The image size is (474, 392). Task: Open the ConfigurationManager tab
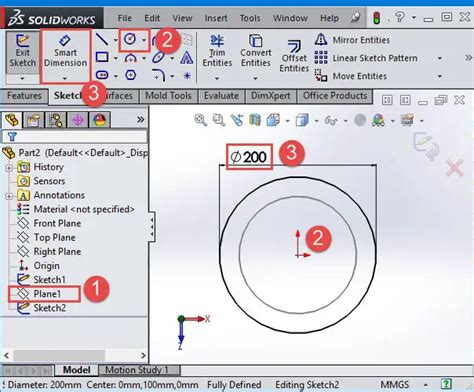click(55, 120)
